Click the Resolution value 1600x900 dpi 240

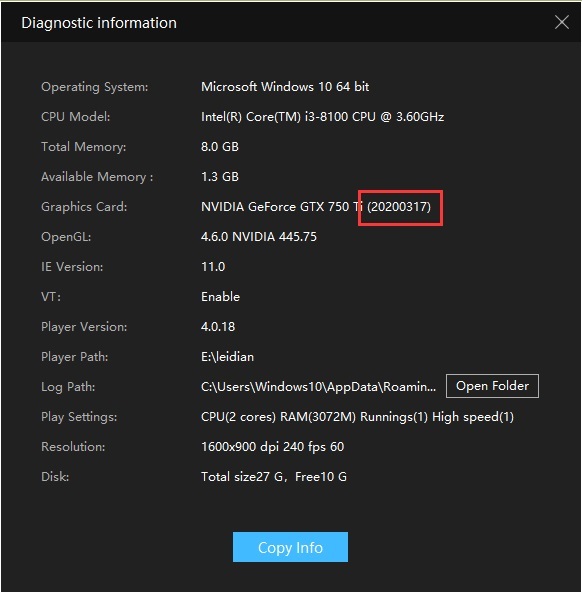272,447
